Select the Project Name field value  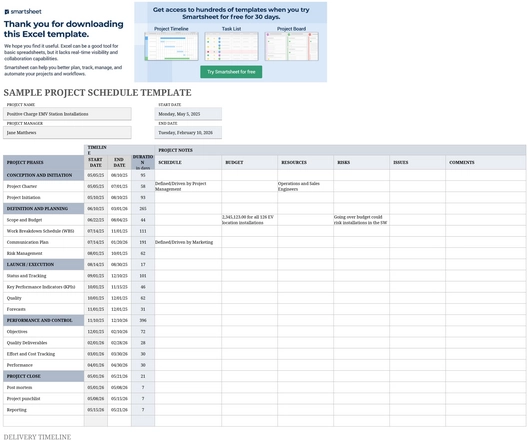67,114
